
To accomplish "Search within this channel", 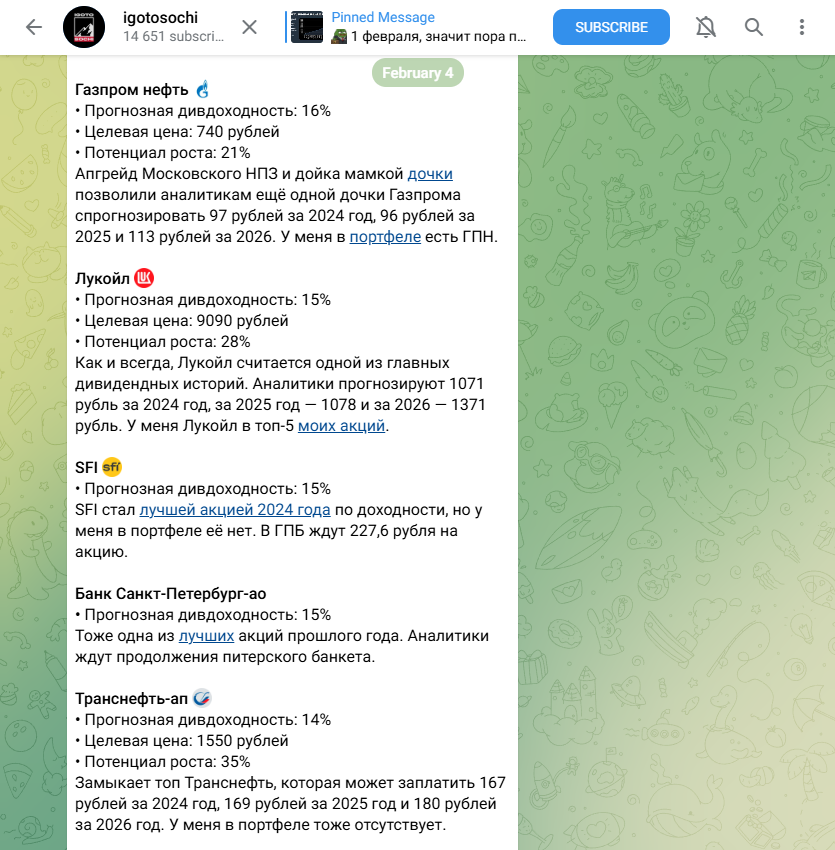I will (754, 27).
